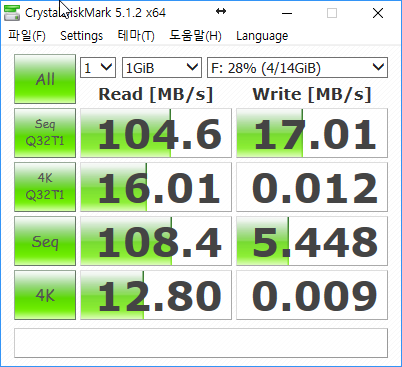Run all benchmarks with All button

[x=45, y=79]
